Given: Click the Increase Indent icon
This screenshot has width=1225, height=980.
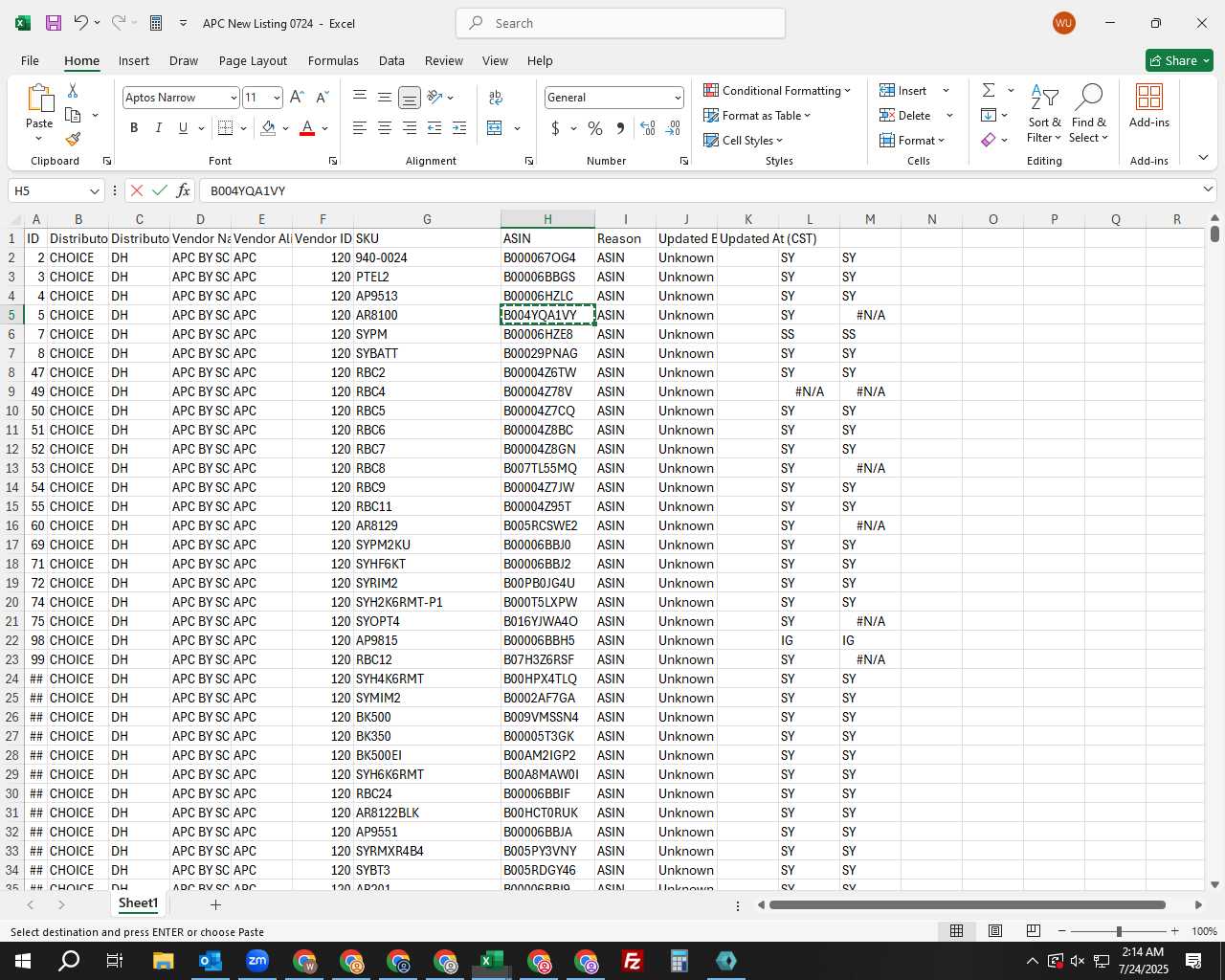Looking at the screenshot, I should click(459, 128).
